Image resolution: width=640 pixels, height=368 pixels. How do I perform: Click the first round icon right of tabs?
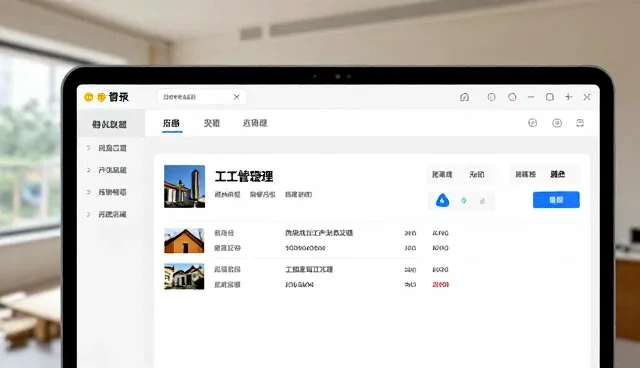pos(533,123)
